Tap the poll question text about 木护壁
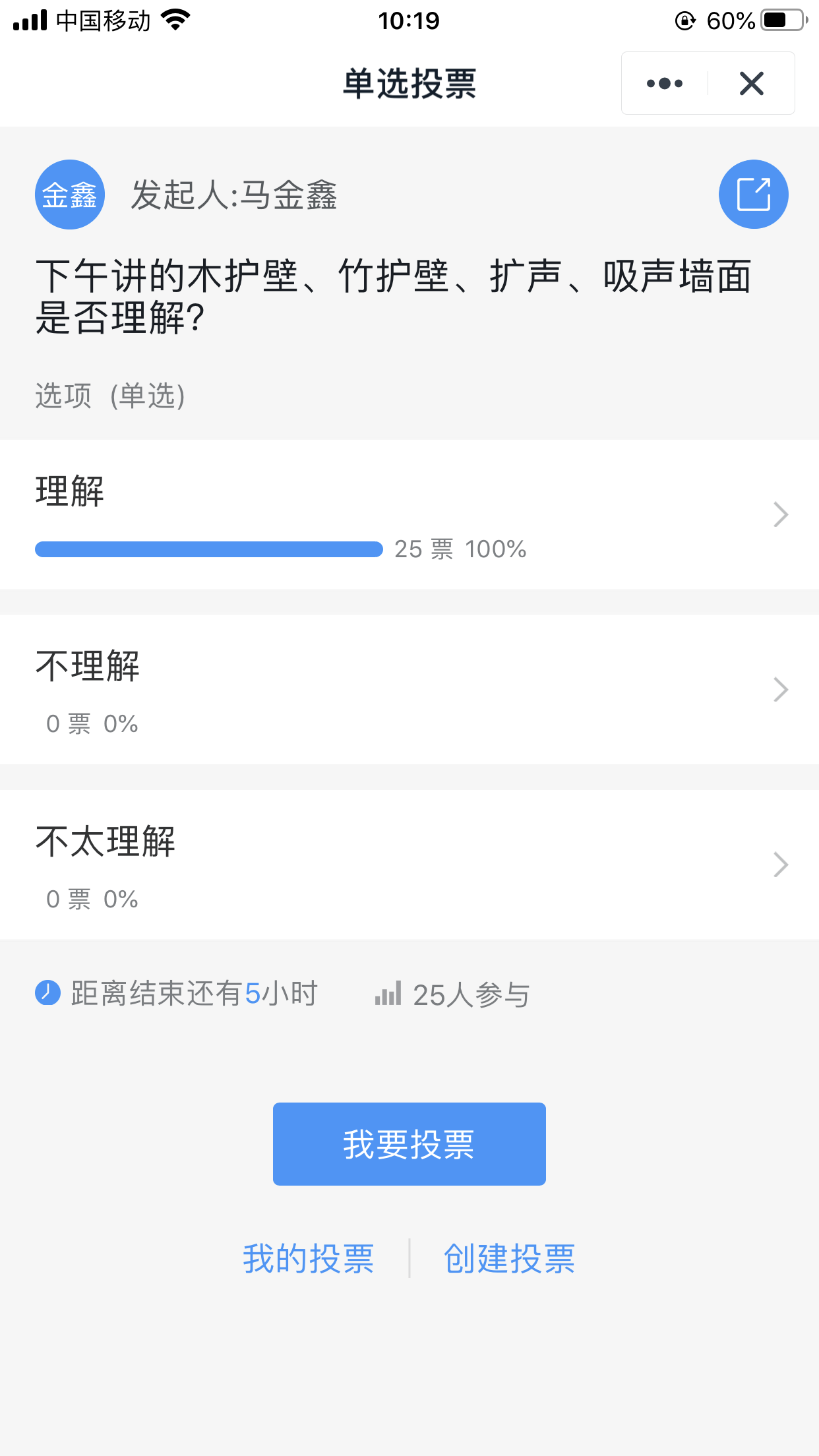The width and height of the screenshot is (819, 1456). (x=393, y=296)
